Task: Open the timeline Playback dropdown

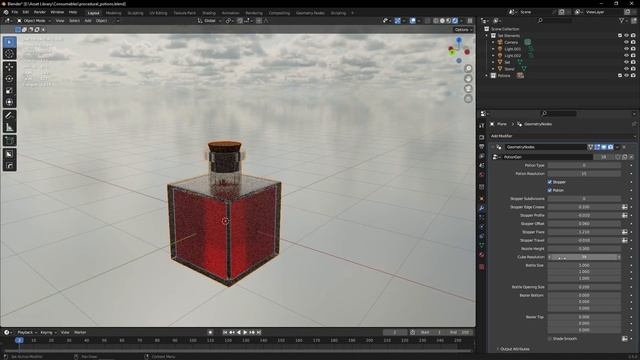Action: (x=27, y=332)
